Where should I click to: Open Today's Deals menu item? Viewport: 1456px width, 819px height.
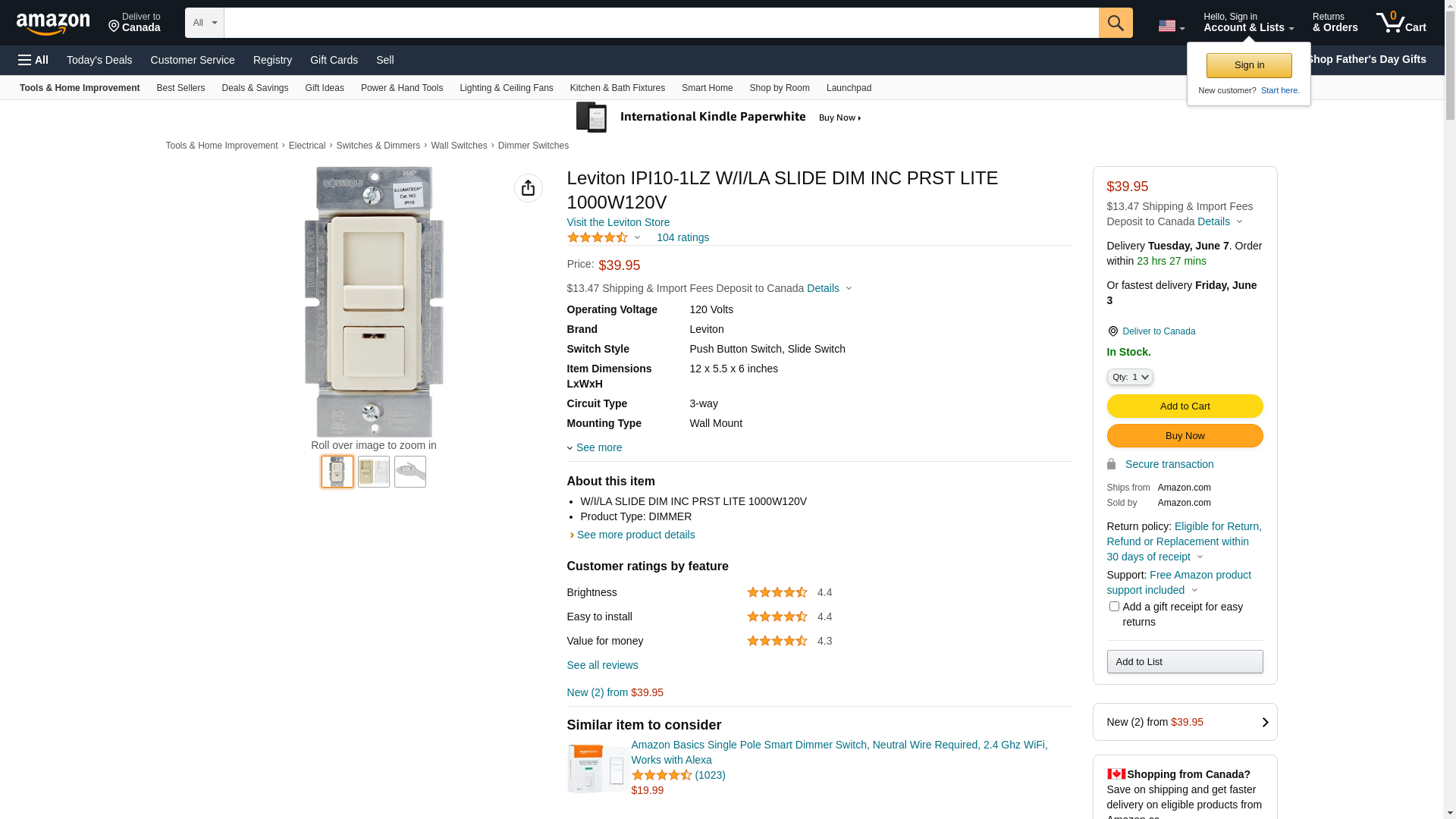99,60
